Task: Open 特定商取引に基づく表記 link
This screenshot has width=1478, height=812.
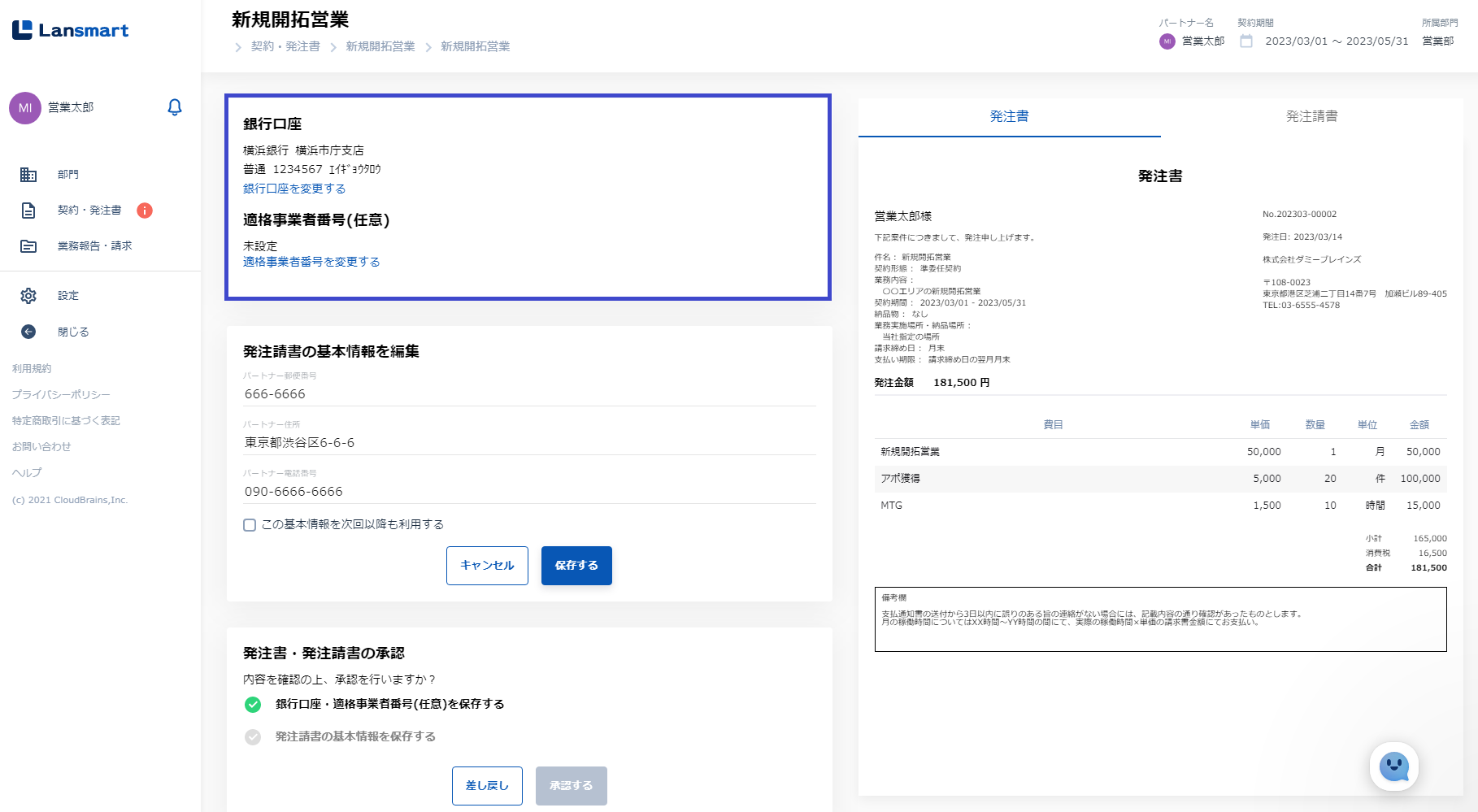Action: [x=66, y=421]
